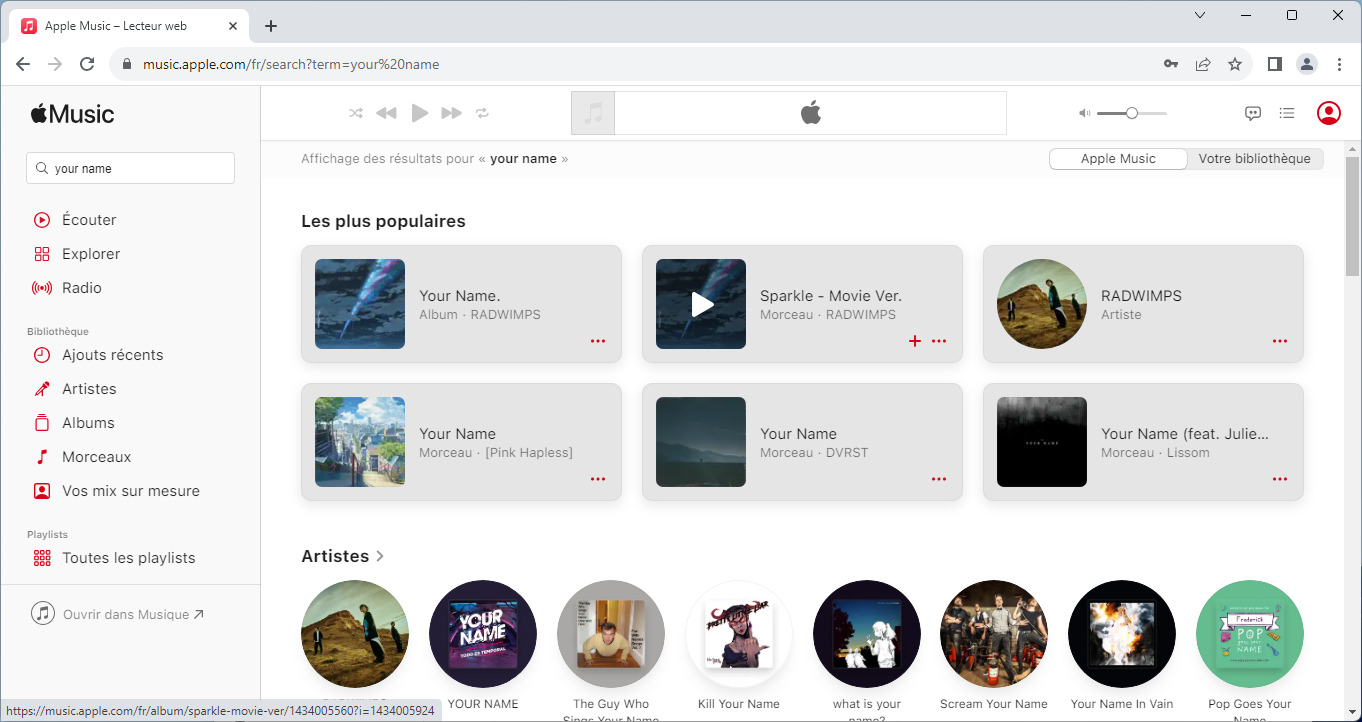Click the previous track button
Viewport: 1362px width, 722px height.
386,113
